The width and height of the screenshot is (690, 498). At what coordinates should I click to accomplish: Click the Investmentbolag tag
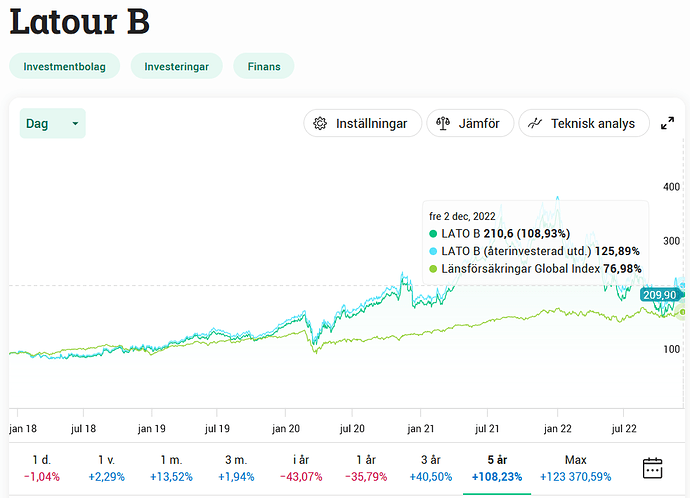[x=64, y=66]
